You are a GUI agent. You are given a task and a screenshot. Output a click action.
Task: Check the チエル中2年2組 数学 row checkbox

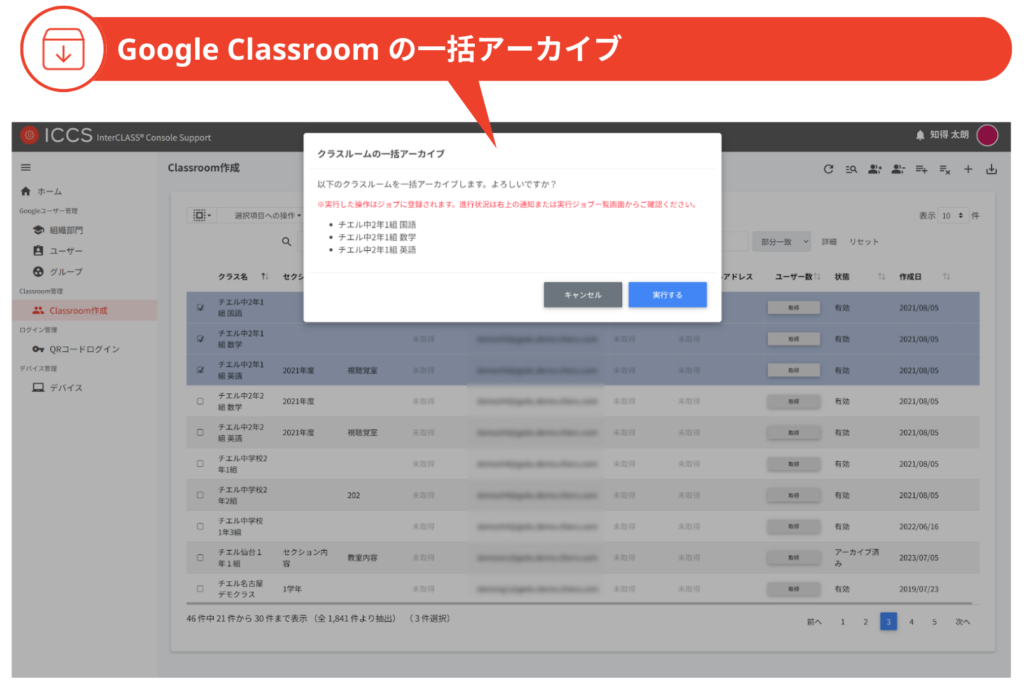click(x=200, y=401)
